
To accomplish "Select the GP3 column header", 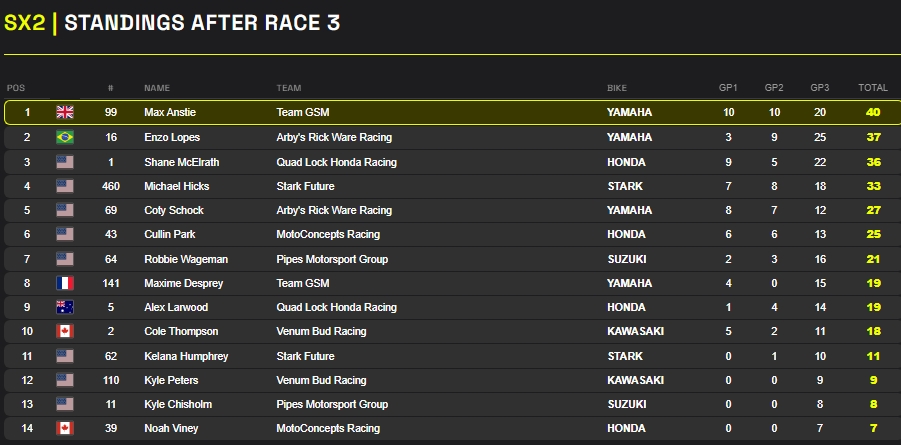I will [x=820, y=88].
